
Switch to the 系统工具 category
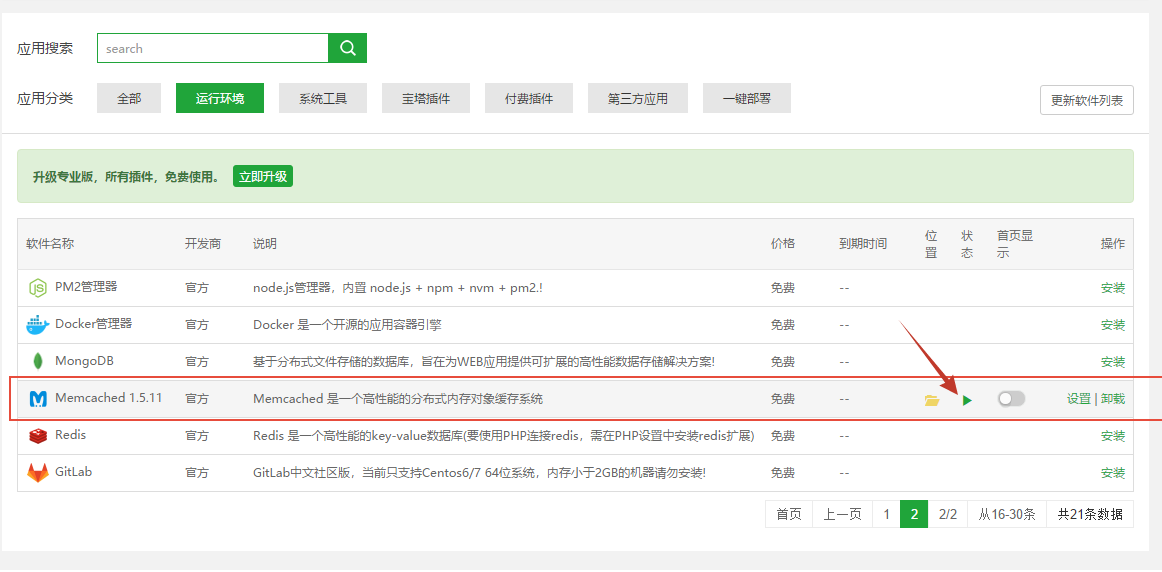tap(323, 98)
